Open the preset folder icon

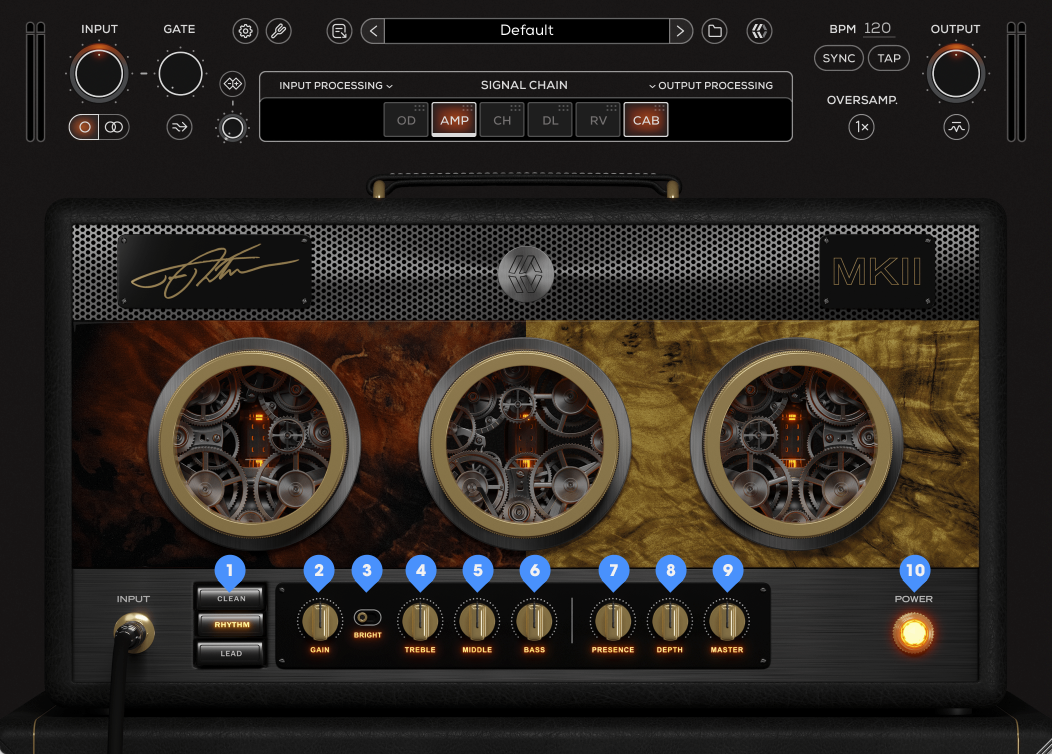pyautogui.click(x=715, y=31)
